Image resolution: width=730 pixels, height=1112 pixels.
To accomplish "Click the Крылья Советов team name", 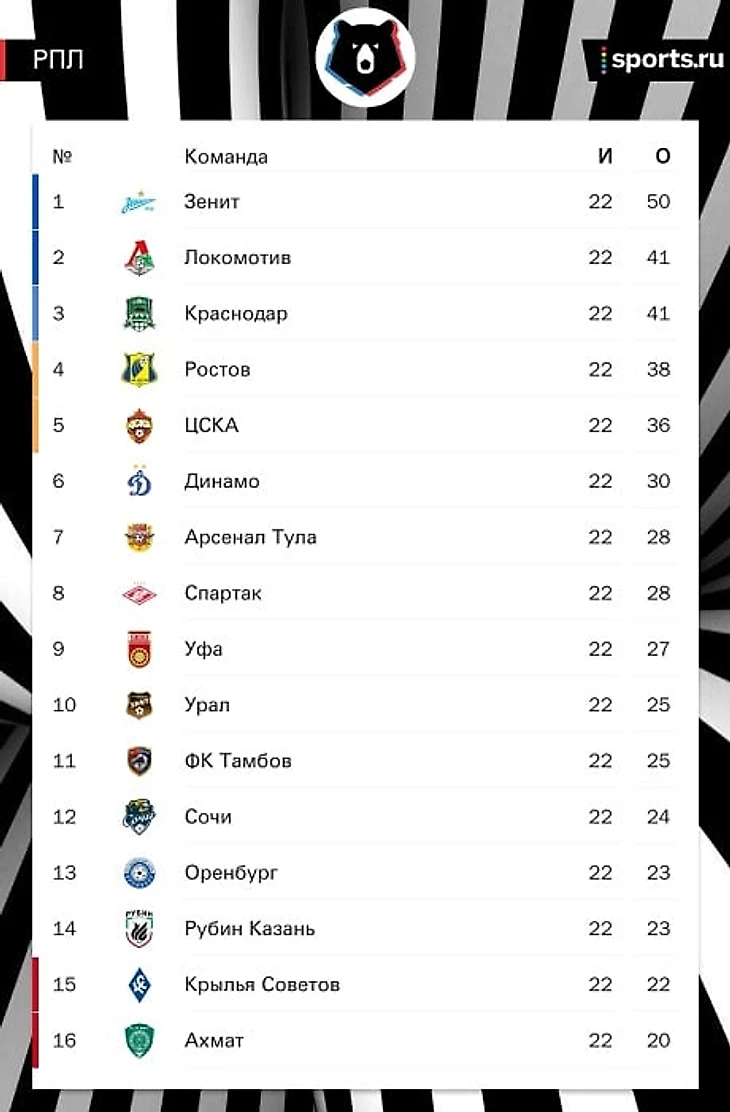I will 262,985.
